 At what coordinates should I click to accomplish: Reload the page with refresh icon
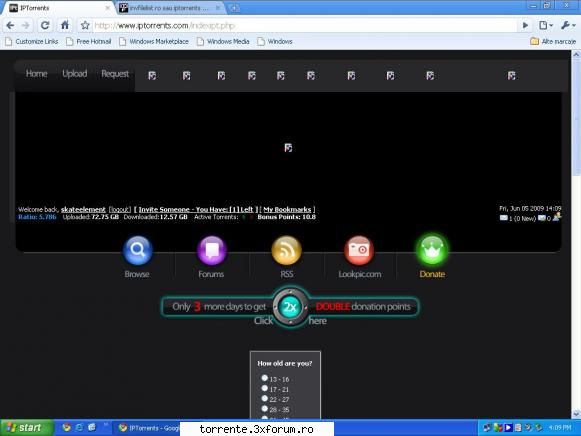45,25
